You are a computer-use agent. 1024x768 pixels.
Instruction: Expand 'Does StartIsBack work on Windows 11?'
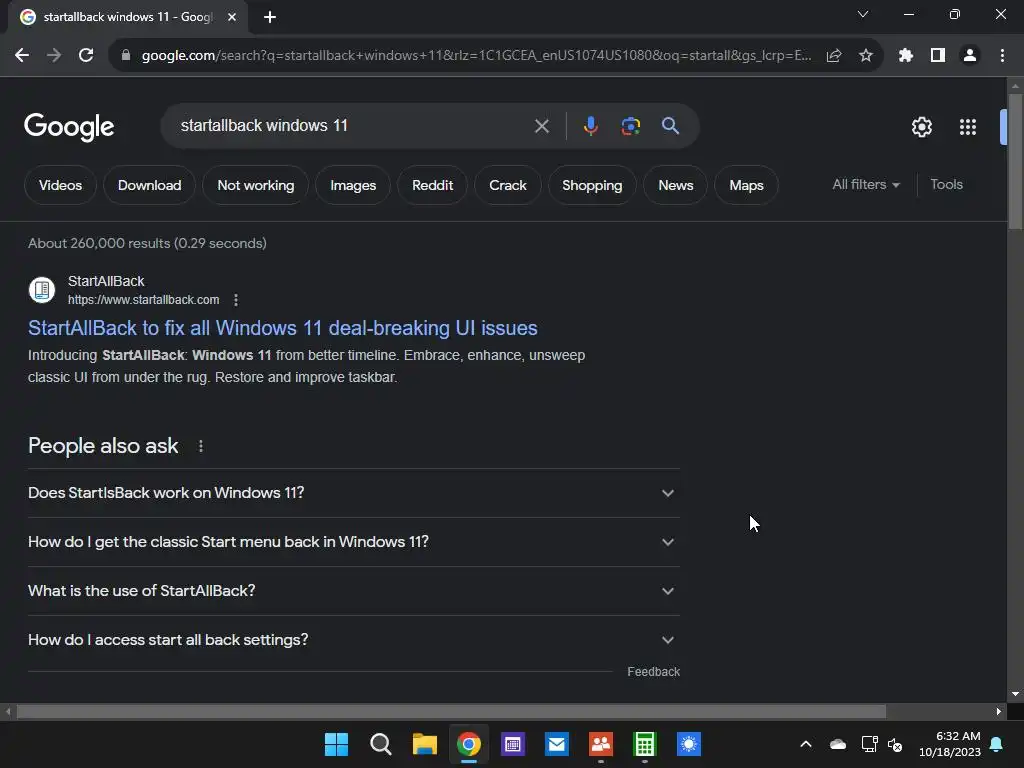[x=353, y=493]
